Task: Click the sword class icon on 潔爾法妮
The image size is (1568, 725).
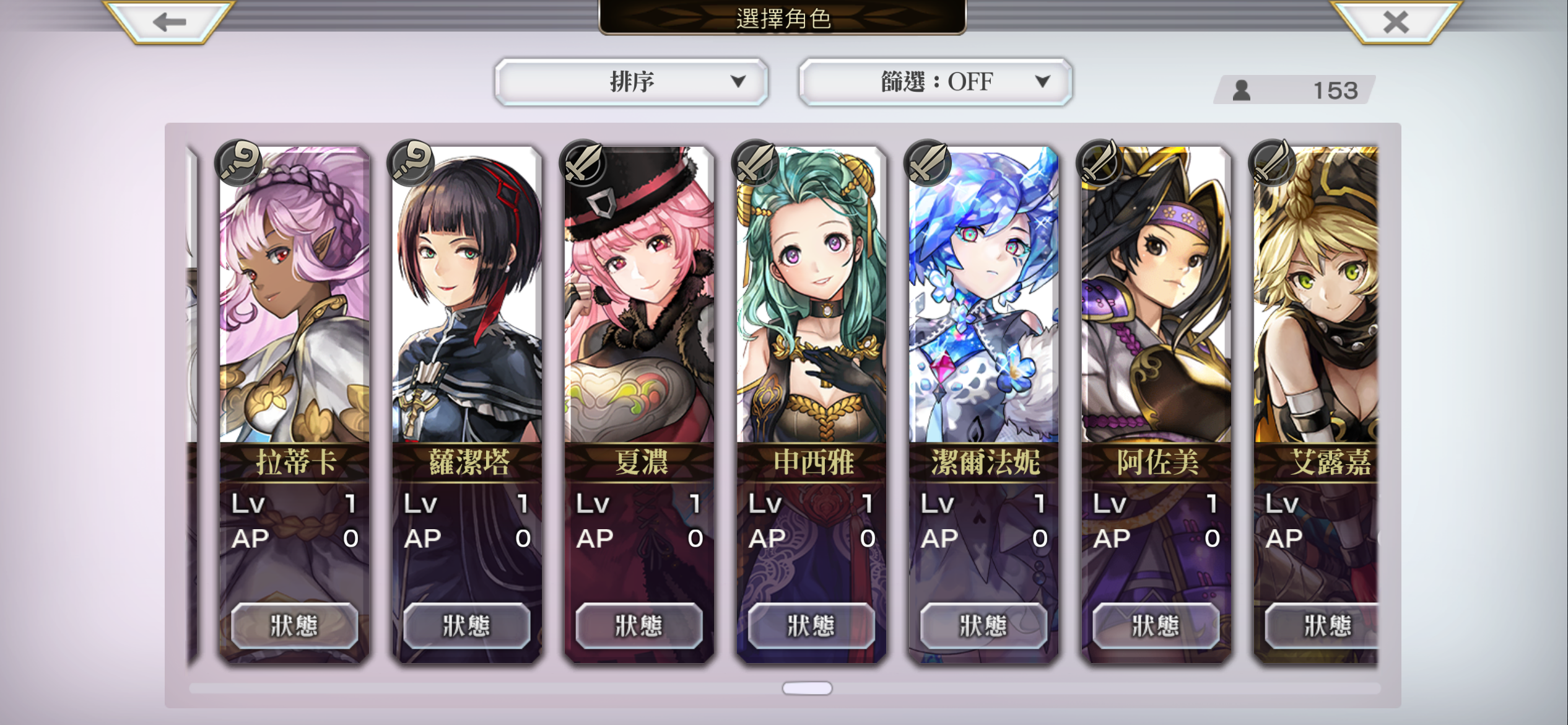Action: (x=927, y=163)
